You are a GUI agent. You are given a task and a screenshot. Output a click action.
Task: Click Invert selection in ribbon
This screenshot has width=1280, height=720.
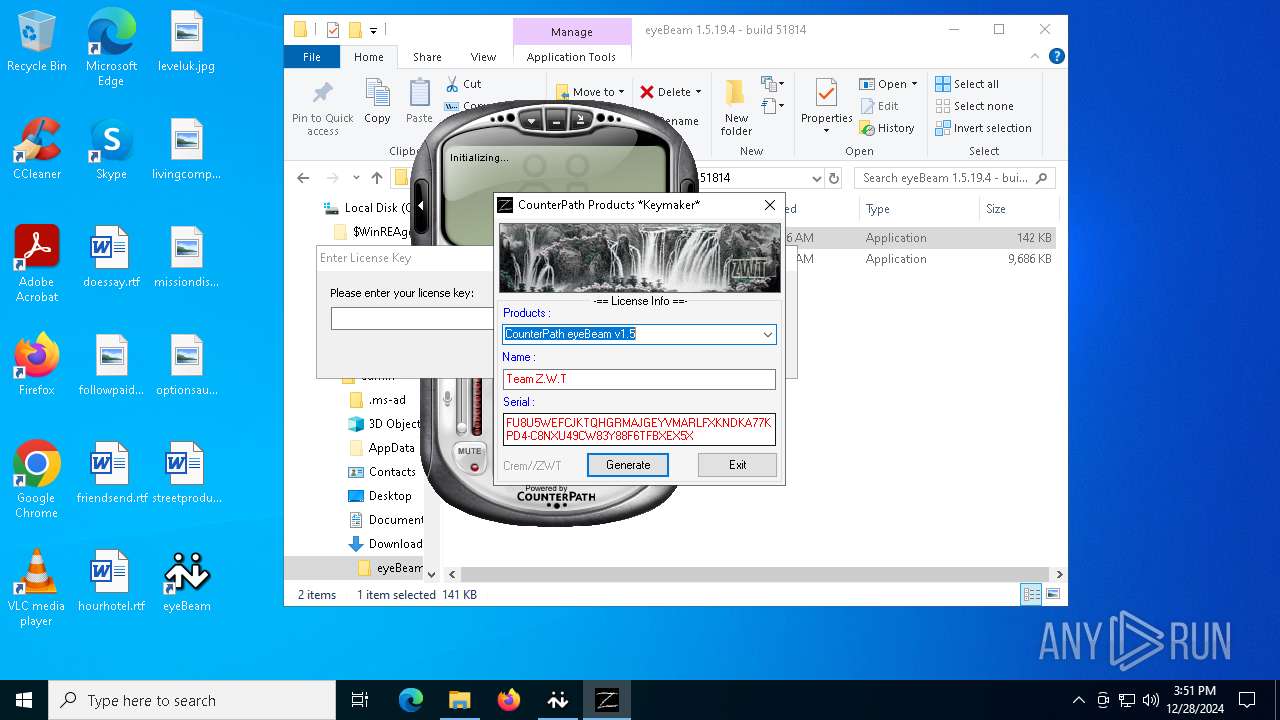983,128
